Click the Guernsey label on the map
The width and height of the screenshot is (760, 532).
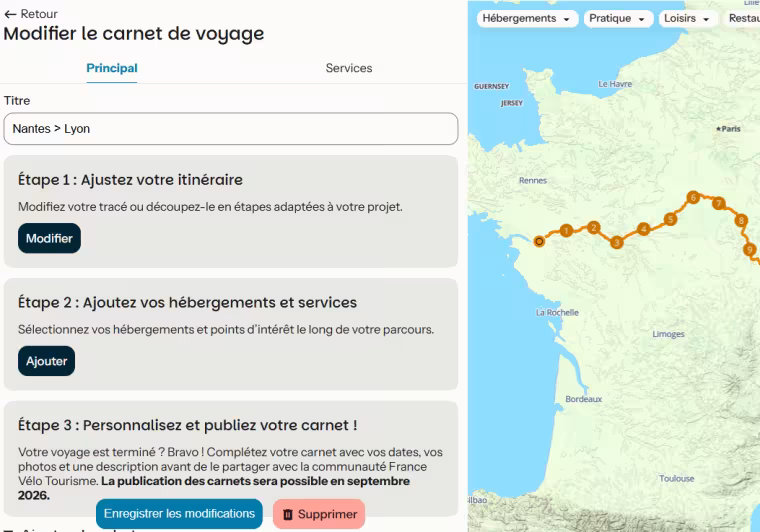(491, 86)
